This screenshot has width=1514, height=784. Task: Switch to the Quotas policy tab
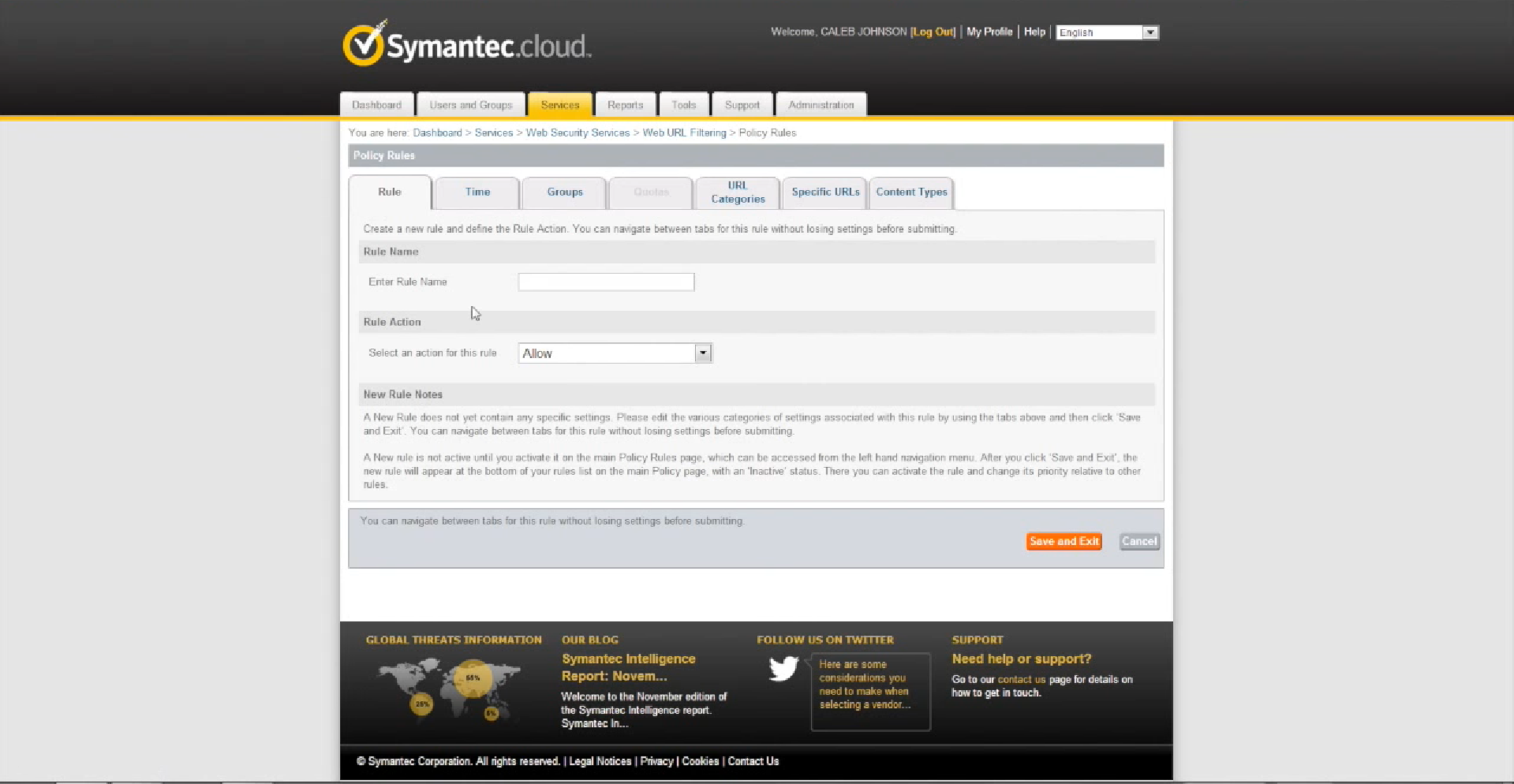pyautogui.click(x=651, y=192)
